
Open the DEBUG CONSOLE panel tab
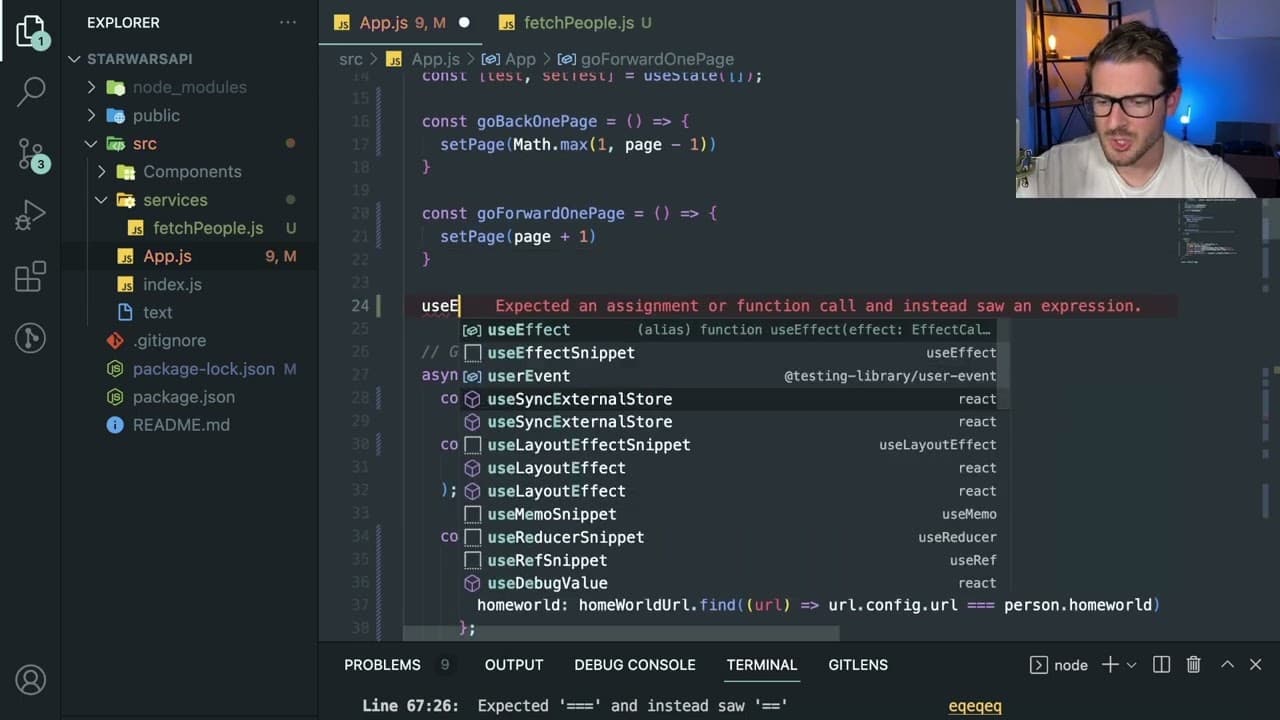click(x=635, y=665)
